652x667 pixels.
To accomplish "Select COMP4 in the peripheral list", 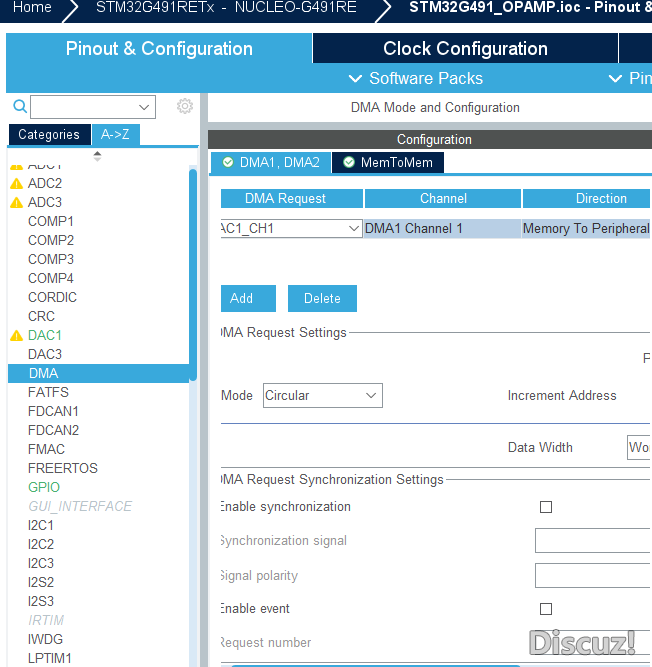I will tap(51, 279).
